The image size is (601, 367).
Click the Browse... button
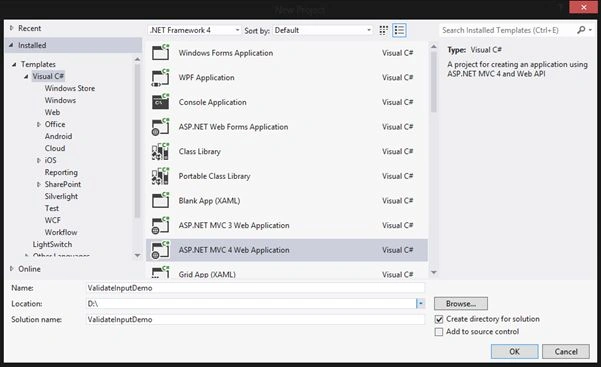pos(461,303)
